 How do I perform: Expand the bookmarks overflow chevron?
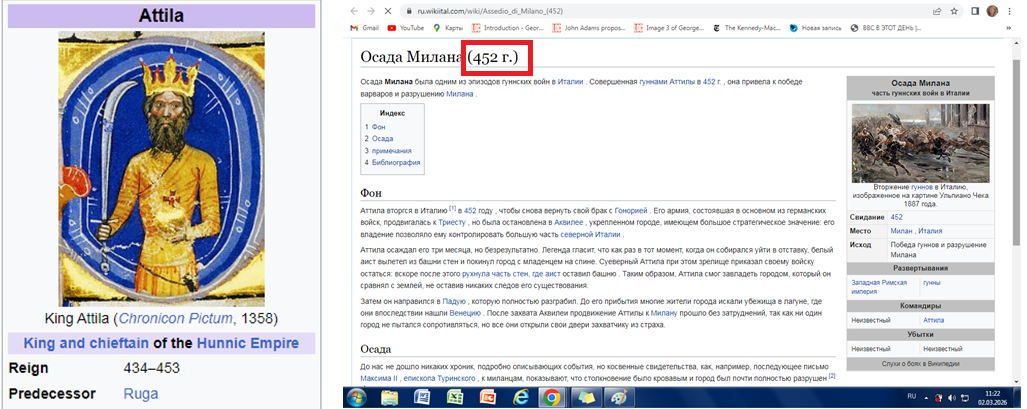pos(1003,28)
